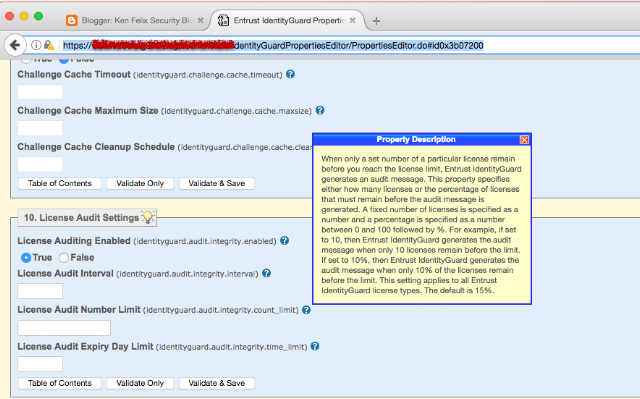The width and height of the screenshot is (640, 399).
Task: Open a new browser tab
Action: click(x=376, y=20)
